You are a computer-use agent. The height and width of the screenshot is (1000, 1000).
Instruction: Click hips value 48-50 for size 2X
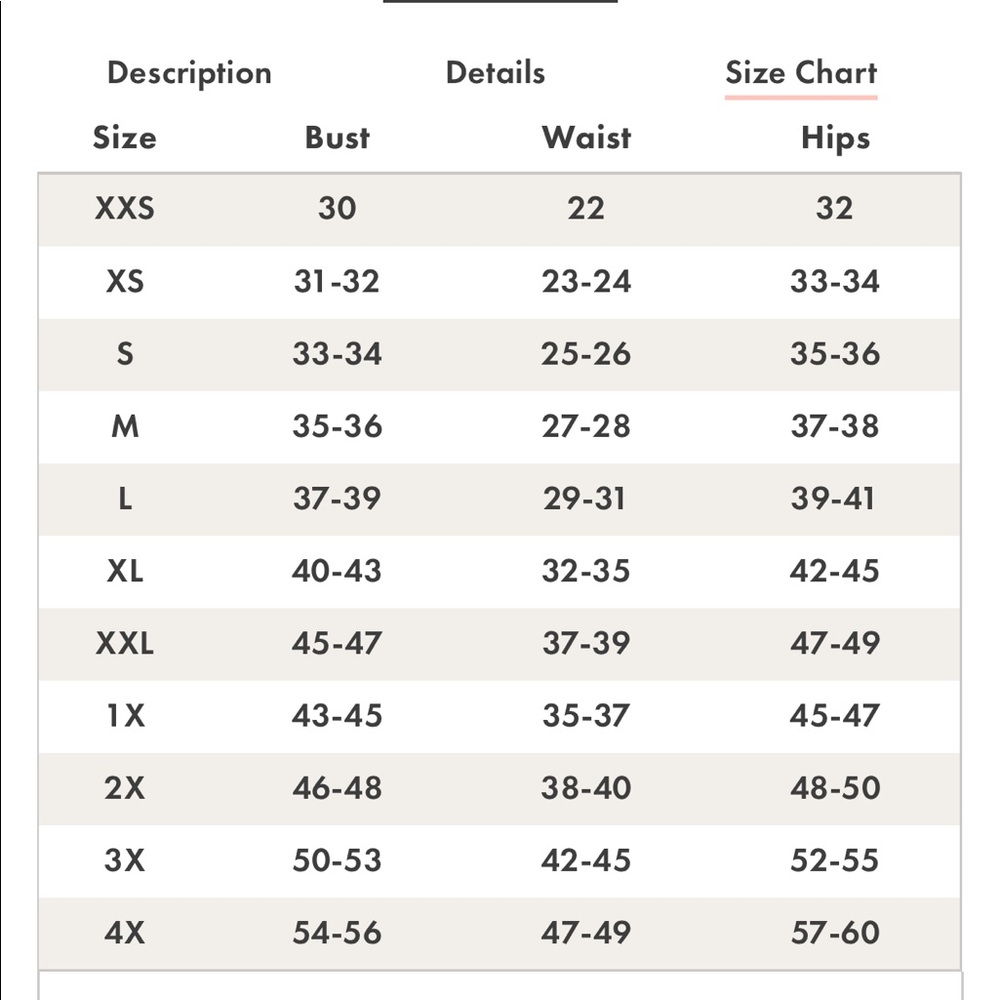point(835,788)
